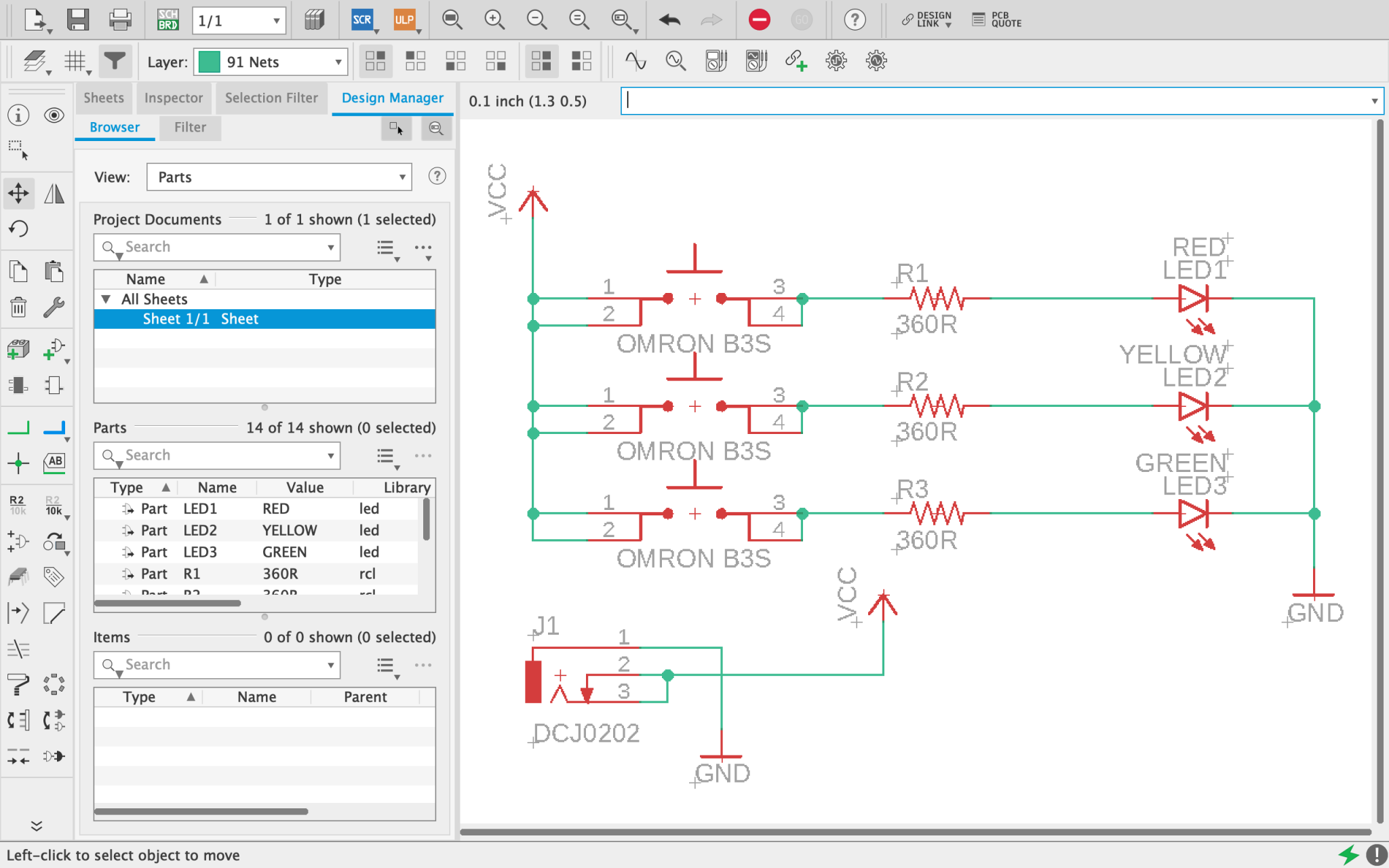Click the Inspector tab

point(175,97)
